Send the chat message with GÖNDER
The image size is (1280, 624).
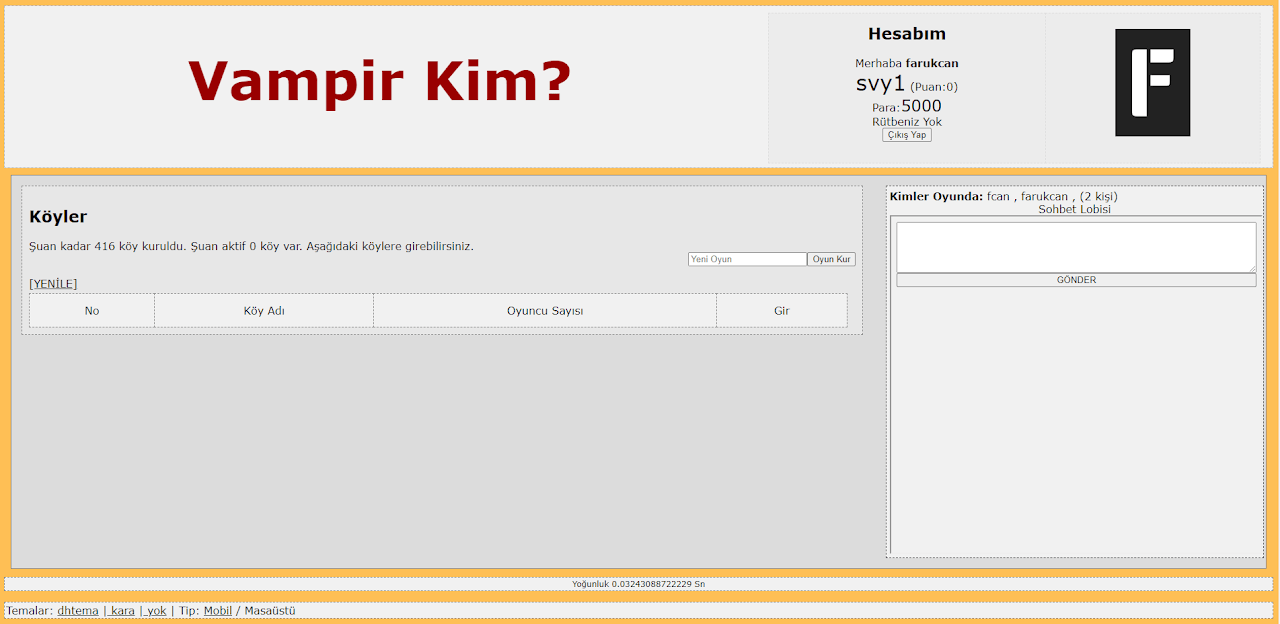pos(1075,280)
